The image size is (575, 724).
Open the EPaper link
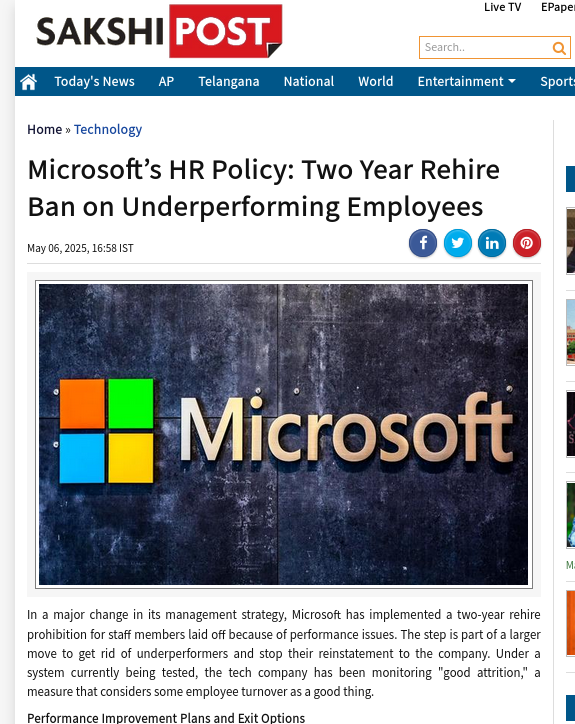point(558,7)
